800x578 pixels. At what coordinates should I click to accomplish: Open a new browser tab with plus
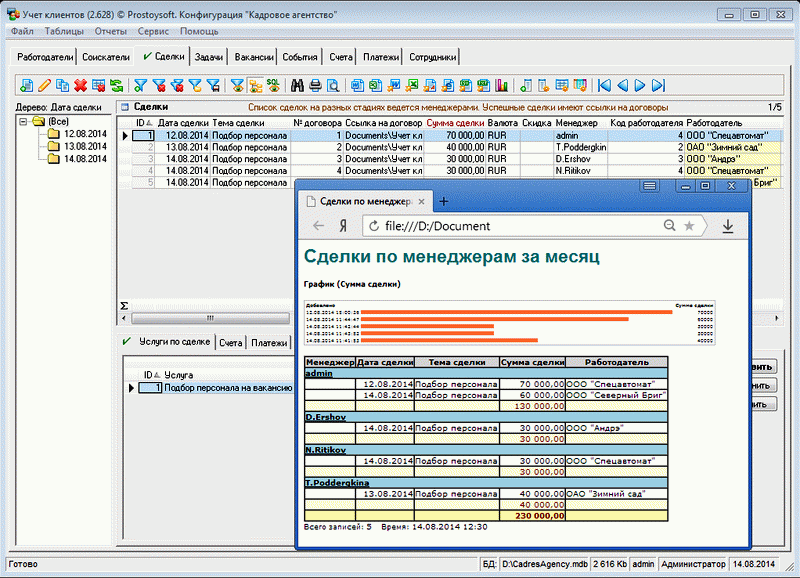(x=444, y=200)
